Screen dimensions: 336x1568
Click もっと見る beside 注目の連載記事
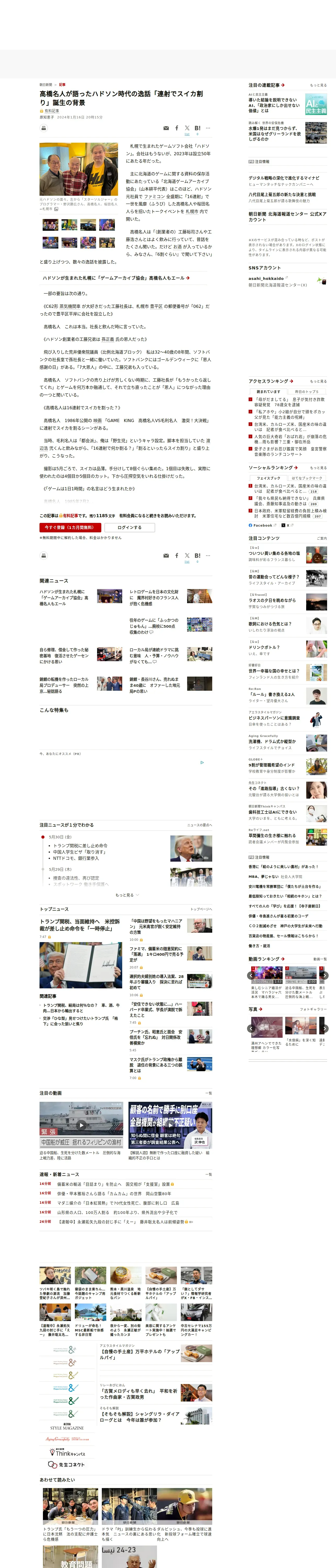(318, 85)
